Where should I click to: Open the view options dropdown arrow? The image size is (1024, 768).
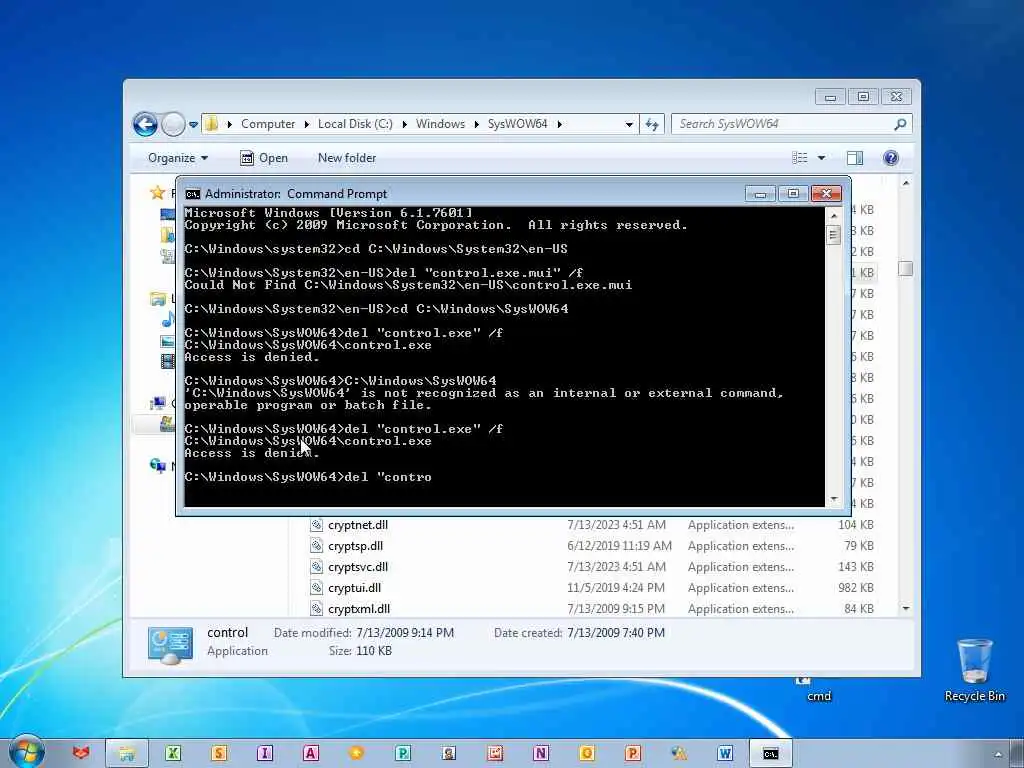pos(822,158)
